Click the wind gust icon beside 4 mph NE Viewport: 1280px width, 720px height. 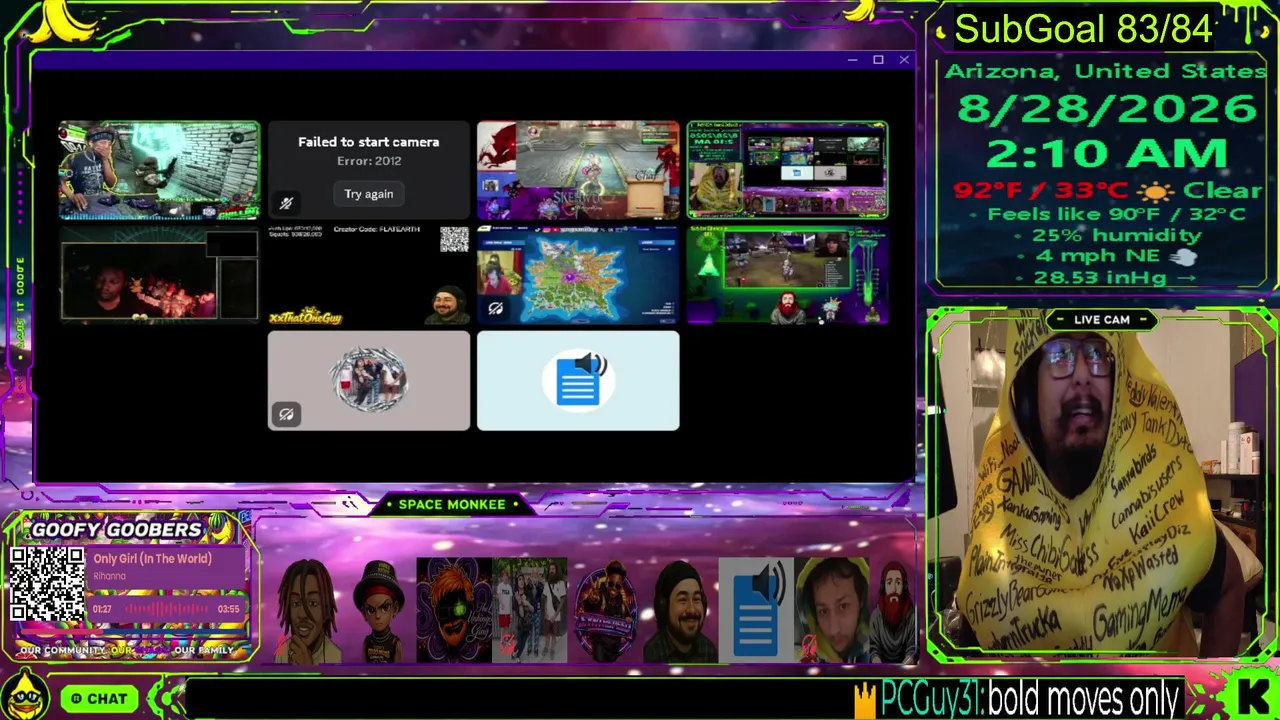(x=1182, y=256)
